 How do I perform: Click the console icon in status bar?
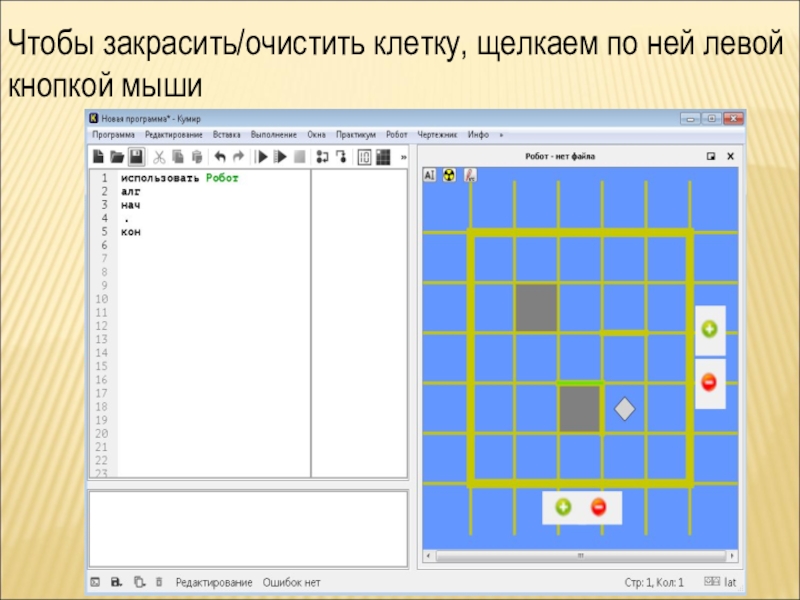pyautogui.click(x=95, y=582)
